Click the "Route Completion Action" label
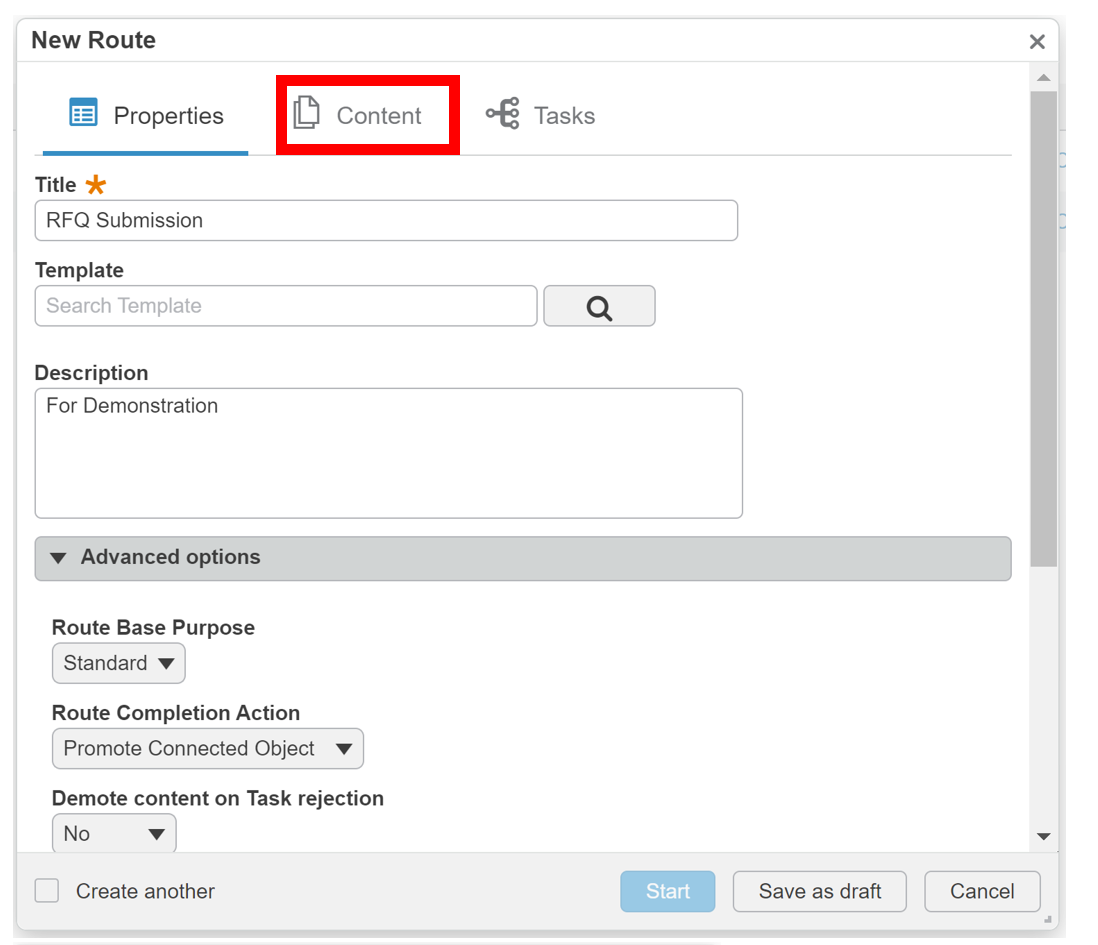This screenshot has width=1098, height=945. (x=176, y=713)
